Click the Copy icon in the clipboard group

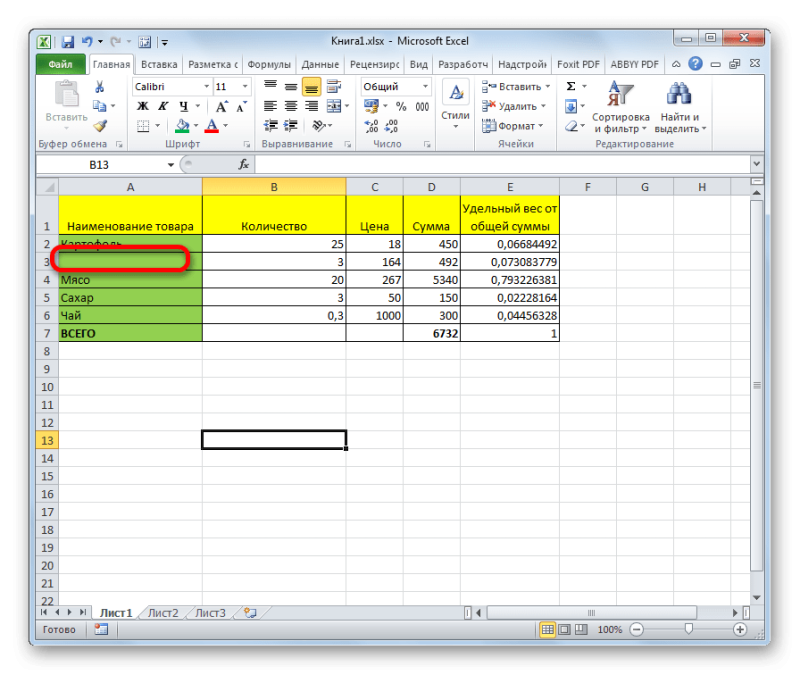point(99,106)
